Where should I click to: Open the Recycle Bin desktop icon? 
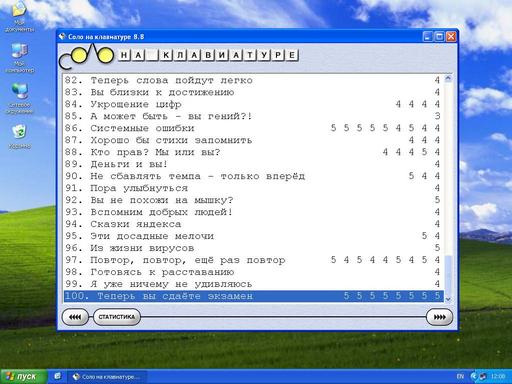pyautogui.click(x=19, y=137)
